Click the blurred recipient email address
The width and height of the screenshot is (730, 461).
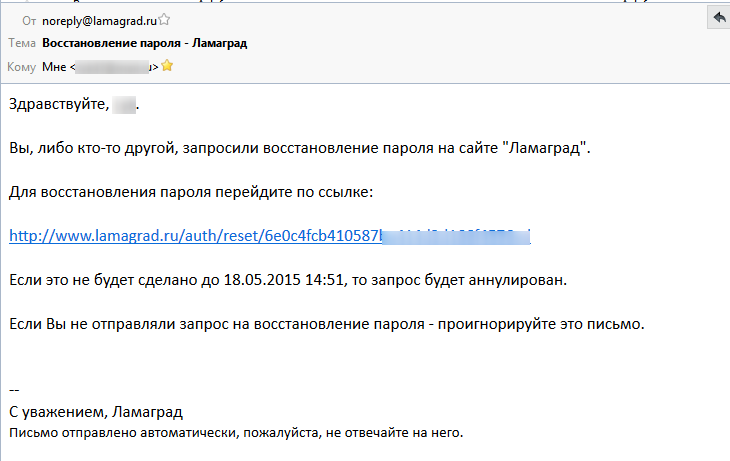point(112,67)
